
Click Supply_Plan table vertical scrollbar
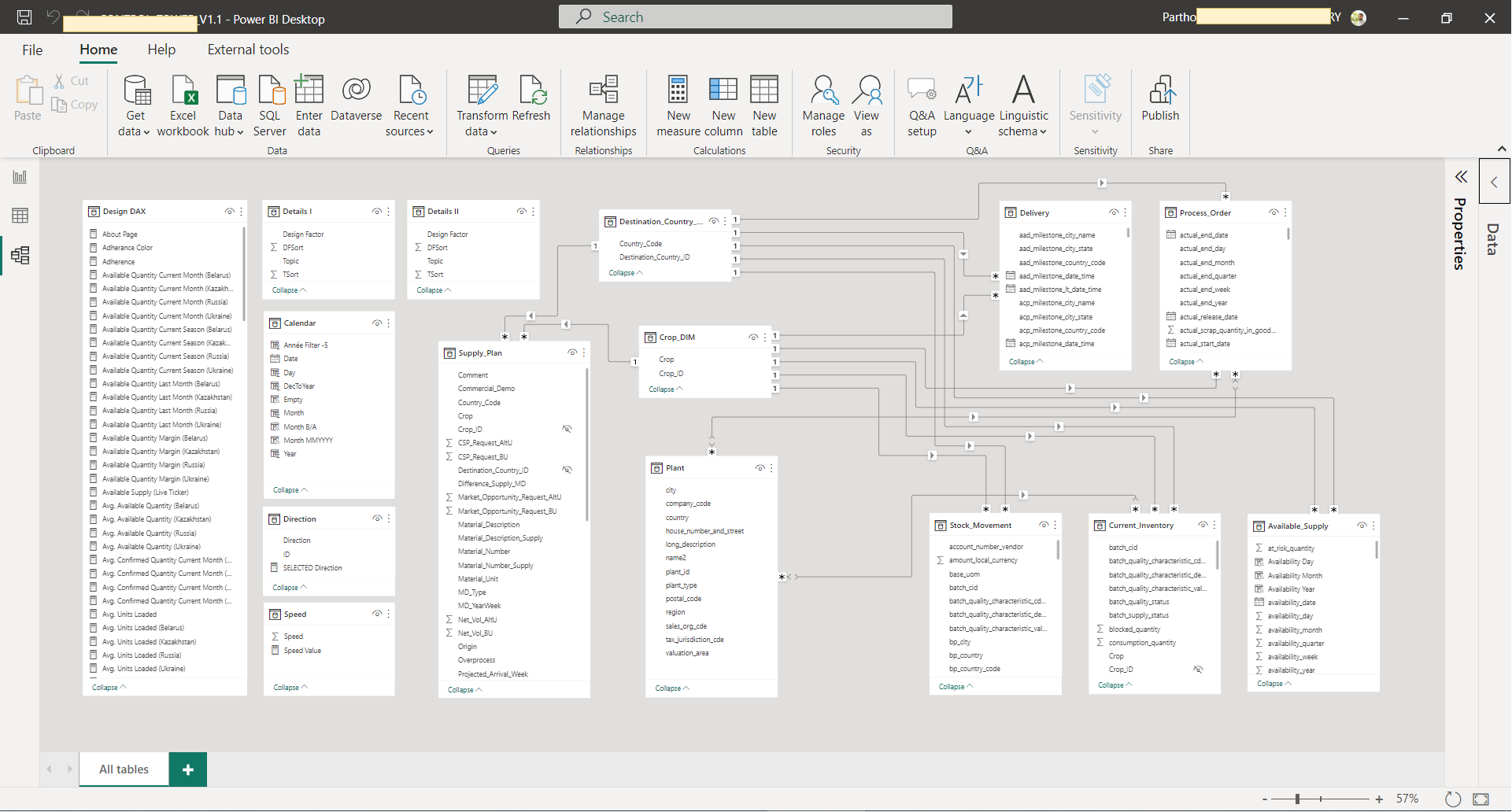587,445
